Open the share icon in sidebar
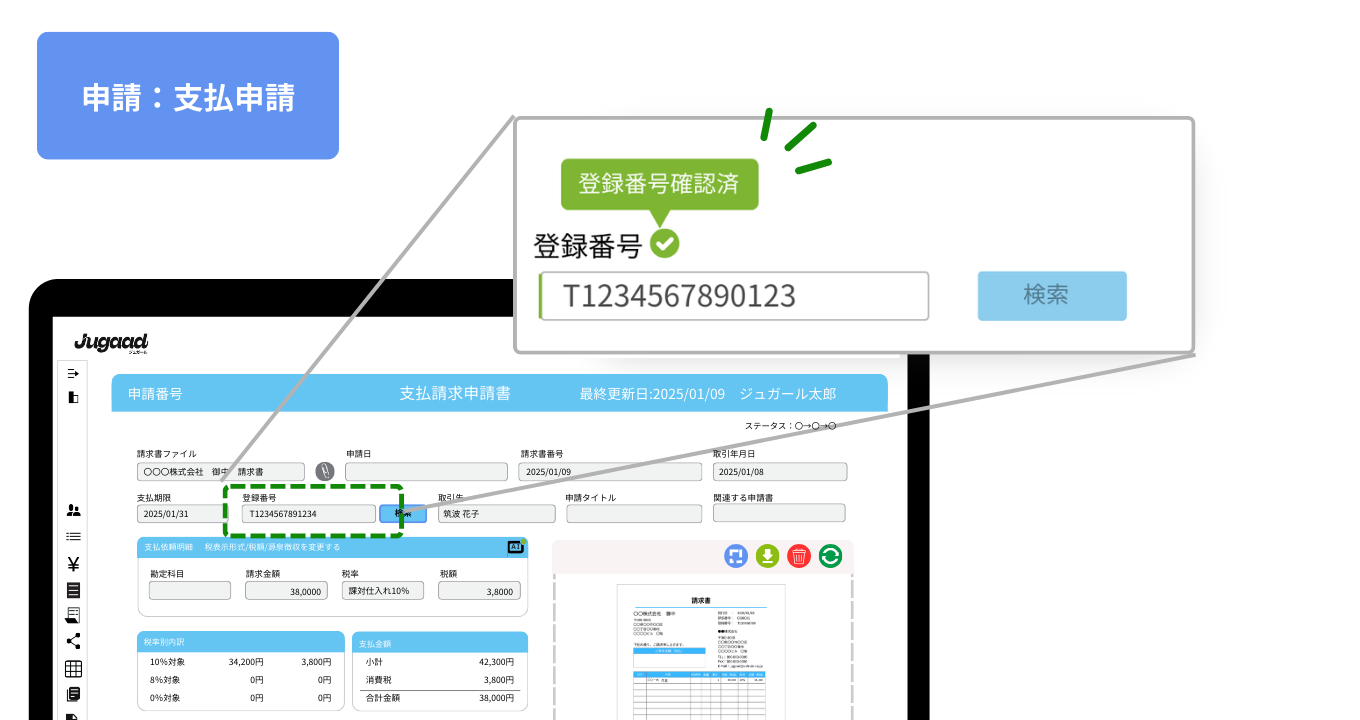 pyautogui.click(x=73, y=642)
